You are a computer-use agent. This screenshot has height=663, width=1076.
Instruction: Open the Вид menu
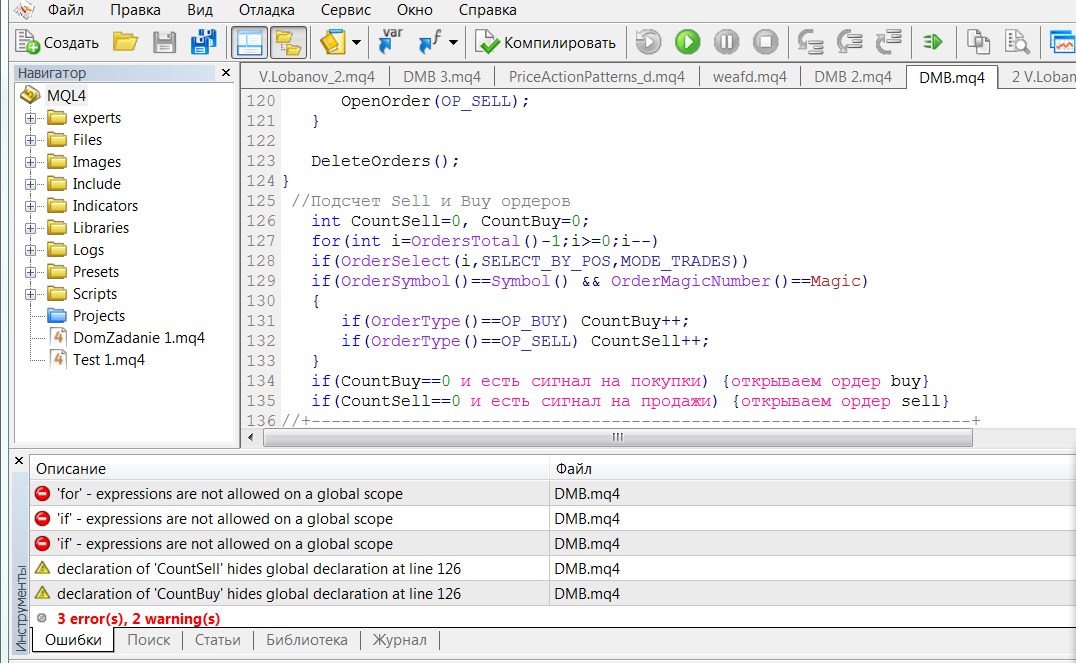click(200, 10)
